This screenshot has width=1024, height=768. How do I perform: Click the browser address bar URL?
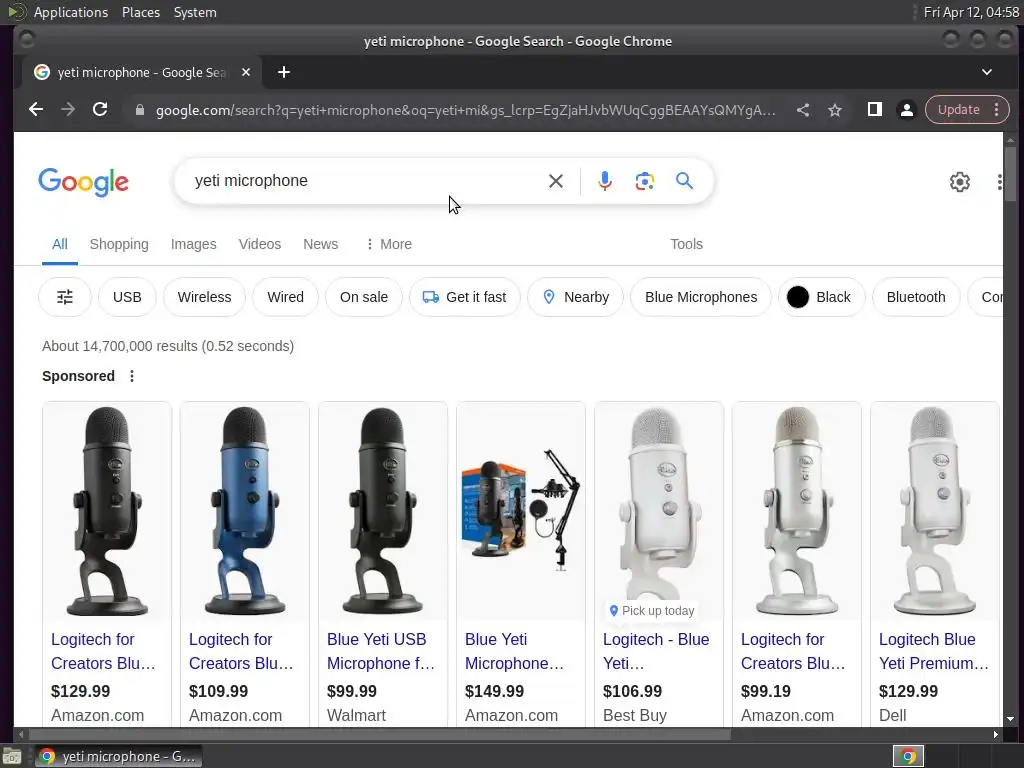465,110
